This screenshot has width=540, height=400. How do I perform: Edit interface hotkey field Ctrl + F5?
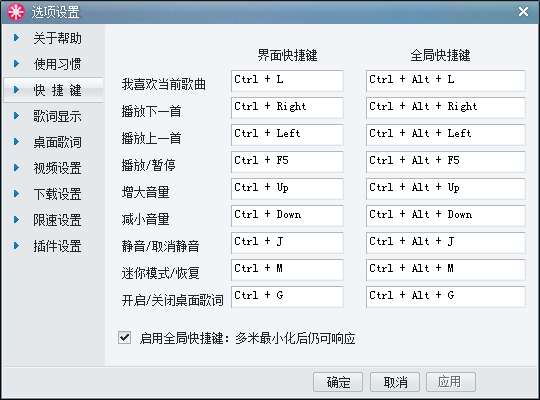(x=287, y=162)
